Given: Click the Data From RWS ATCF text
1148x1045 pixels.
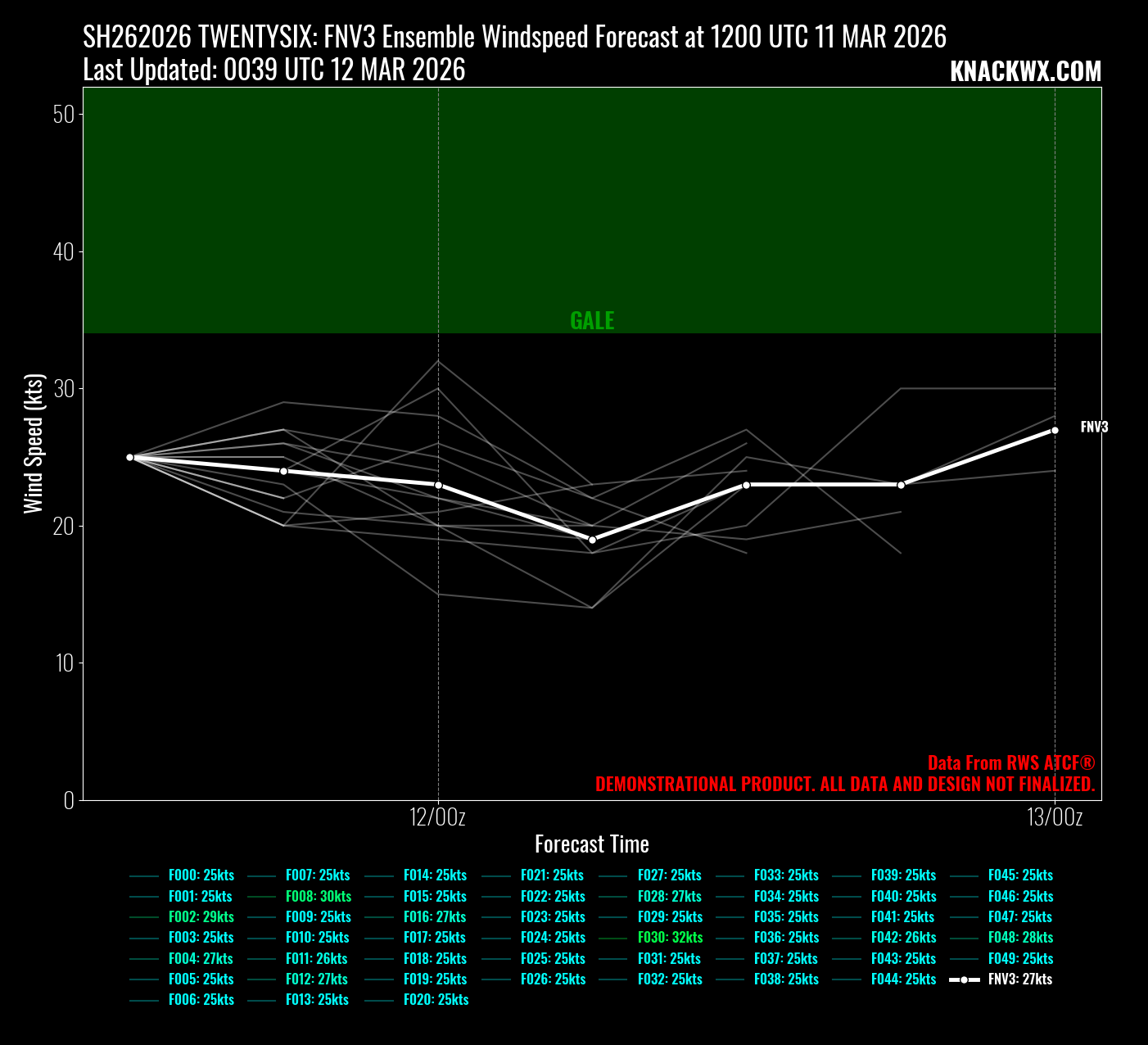Looking at the screenshot, I should coord(1010,763).
